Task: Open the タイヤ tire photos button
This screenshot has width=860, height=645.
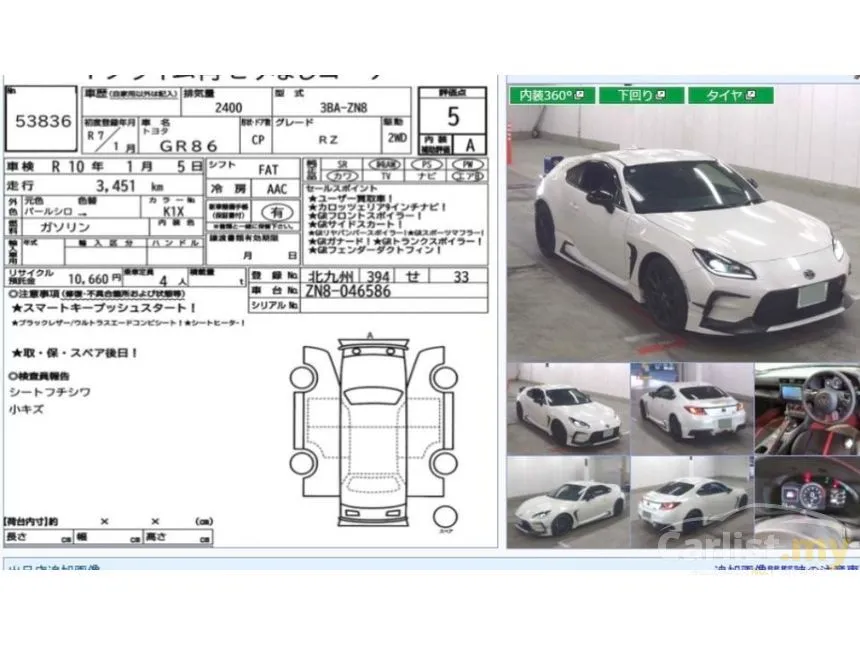Action: click(x=731, y=95)
